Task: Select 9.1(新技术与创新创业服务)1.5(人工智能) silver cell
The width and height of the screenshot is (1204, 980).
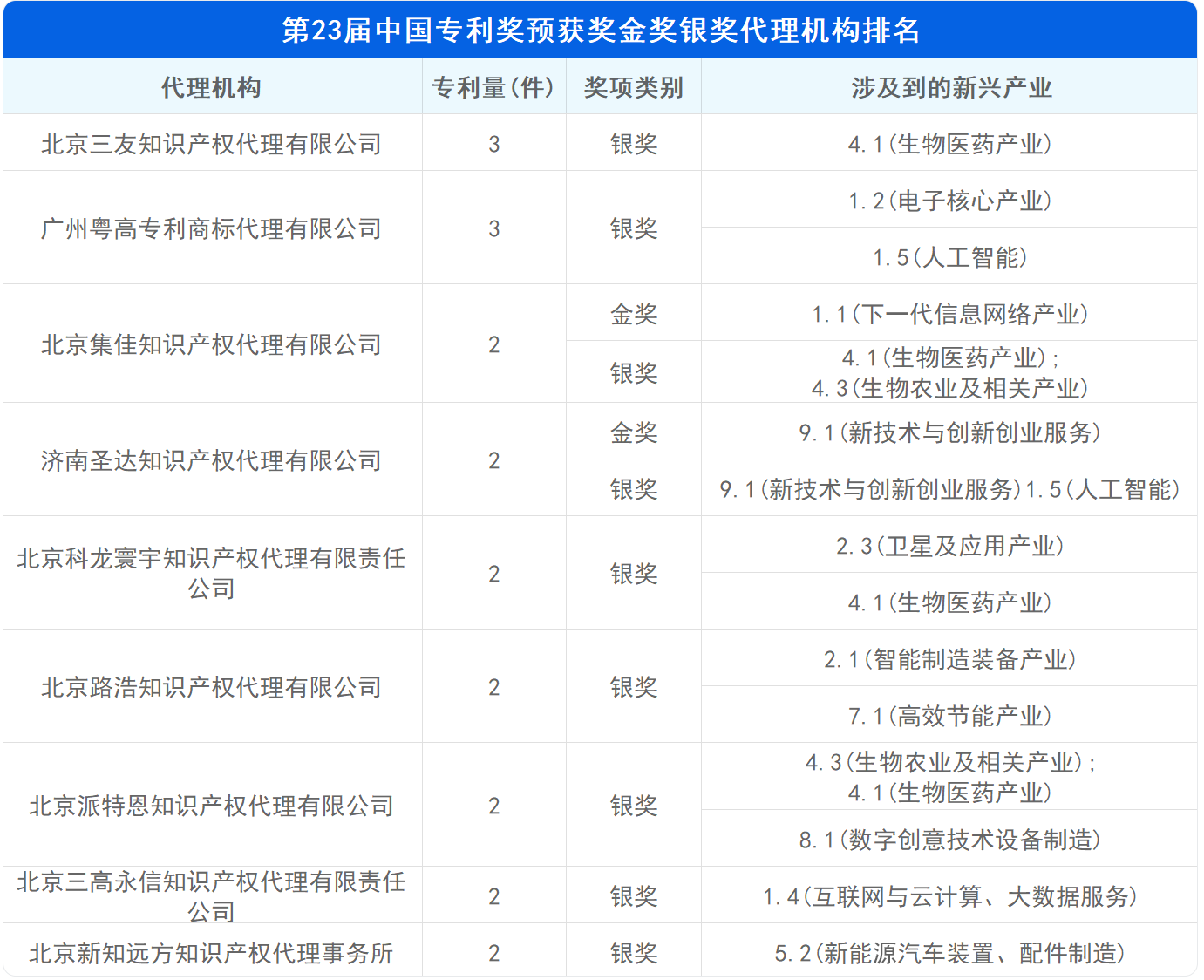Action: pyautogui.click(x=949, y=488)
